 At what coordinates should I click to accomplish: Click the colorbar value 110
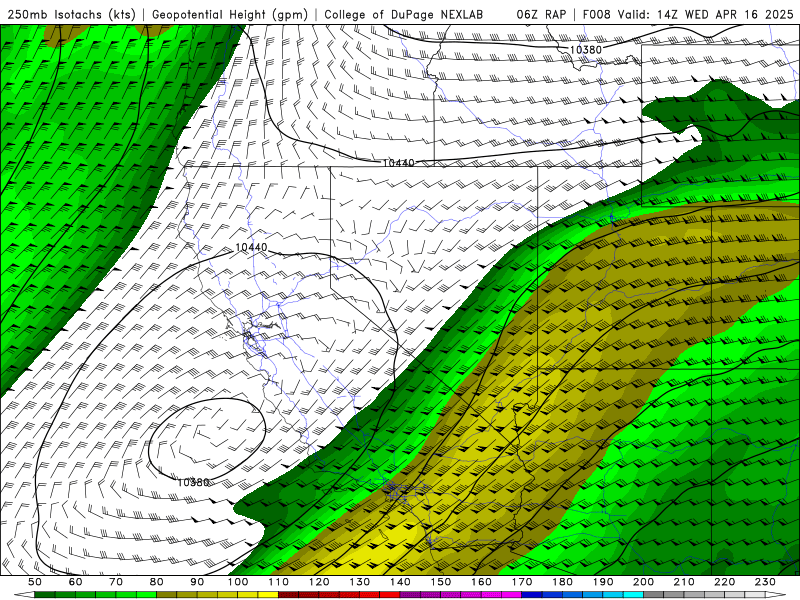pos(279,582)
